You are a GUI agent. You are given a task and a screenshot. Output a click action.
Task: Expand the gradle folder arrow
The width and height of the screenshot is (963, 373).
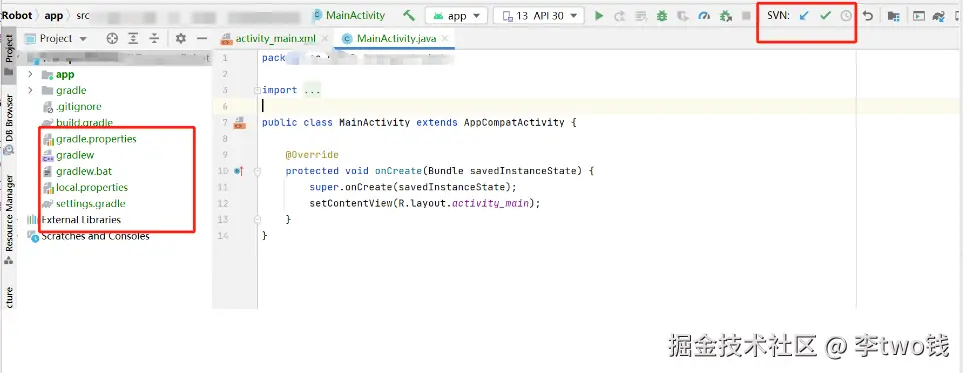(30, 90)
